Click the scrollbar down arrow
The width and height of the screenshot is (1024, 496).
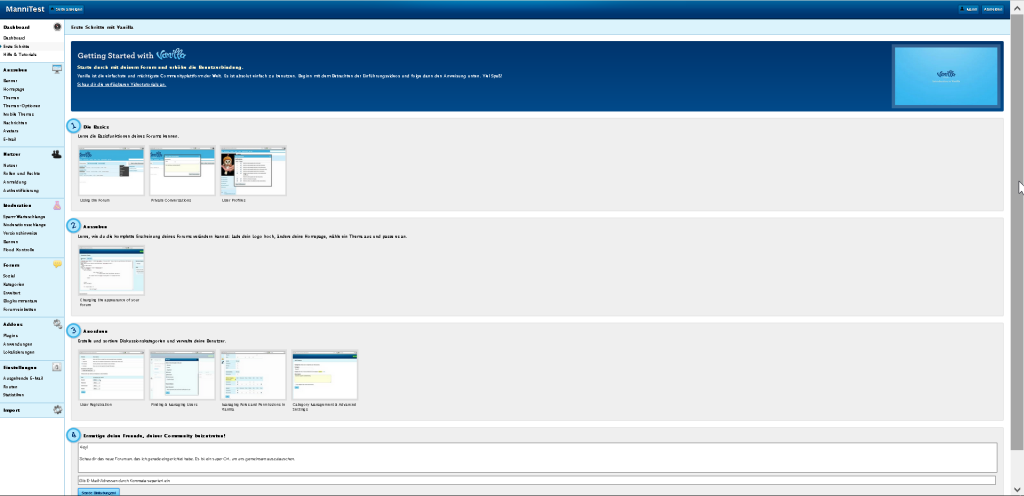coord(1017,489)
